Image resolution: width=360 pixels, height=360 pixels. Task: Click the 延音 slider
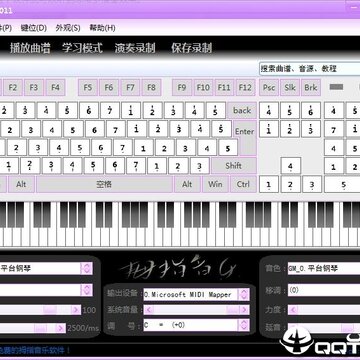tap(324, 327)
